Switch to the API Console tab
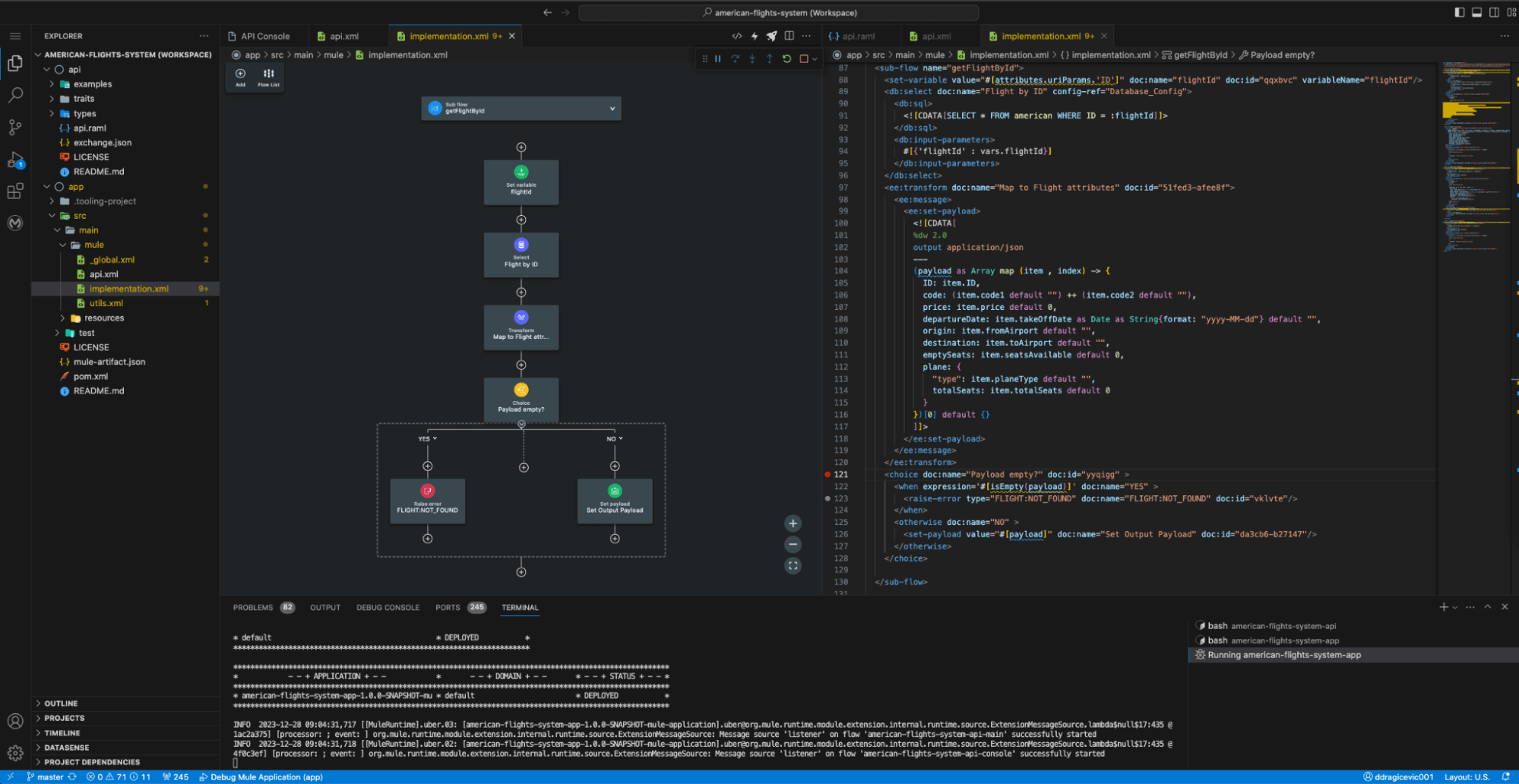The image size is (1519, 784). (x=264, y=36)
